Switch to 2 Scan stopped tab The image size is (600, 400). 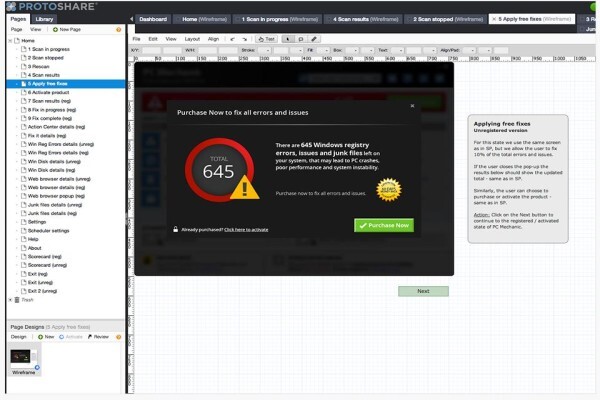446,19
